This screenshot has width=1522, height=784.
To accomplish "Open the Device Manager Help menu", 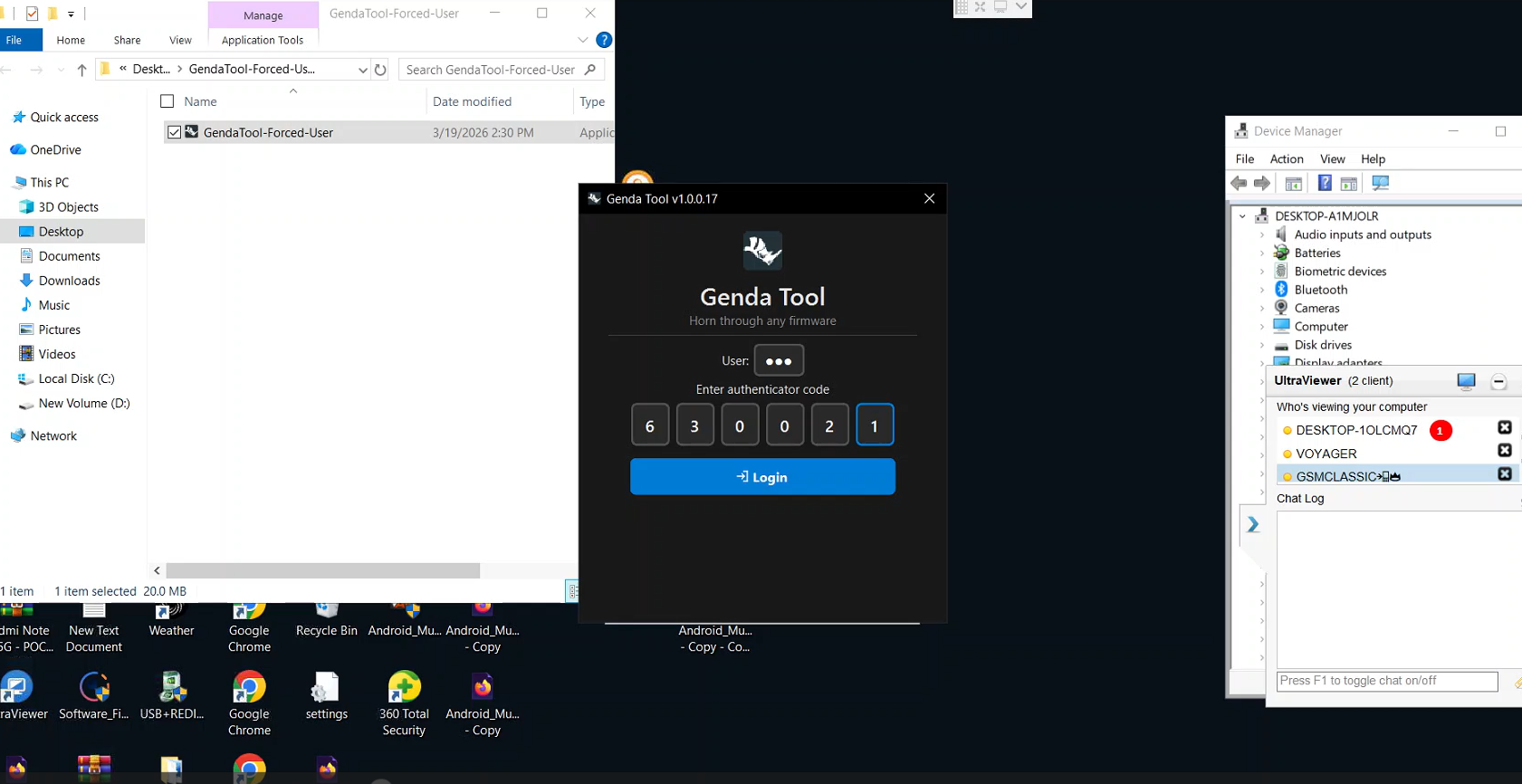I will (x=1374, y=158).
